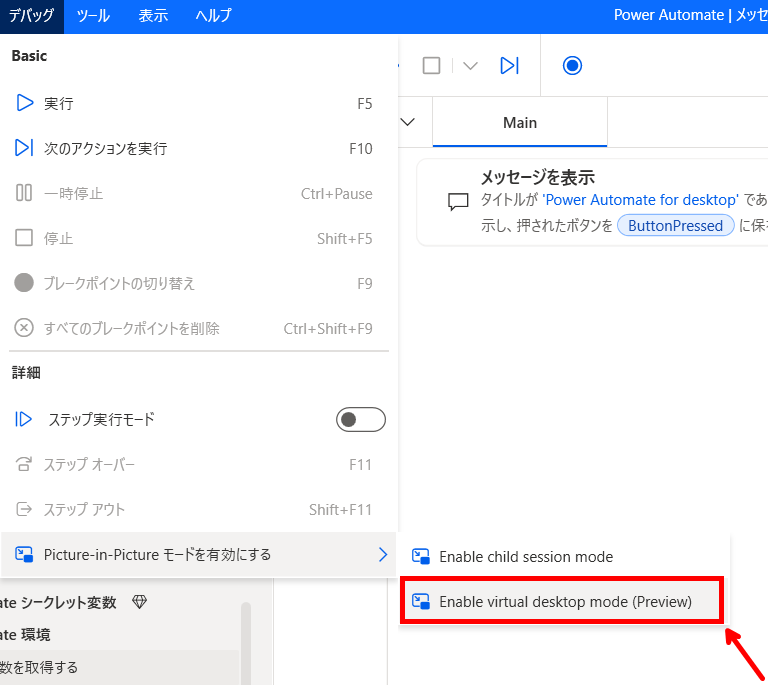Select 次のアクションを実行 menu entry
This screenshot has height=685, width=768.
[x=105, y=148]
